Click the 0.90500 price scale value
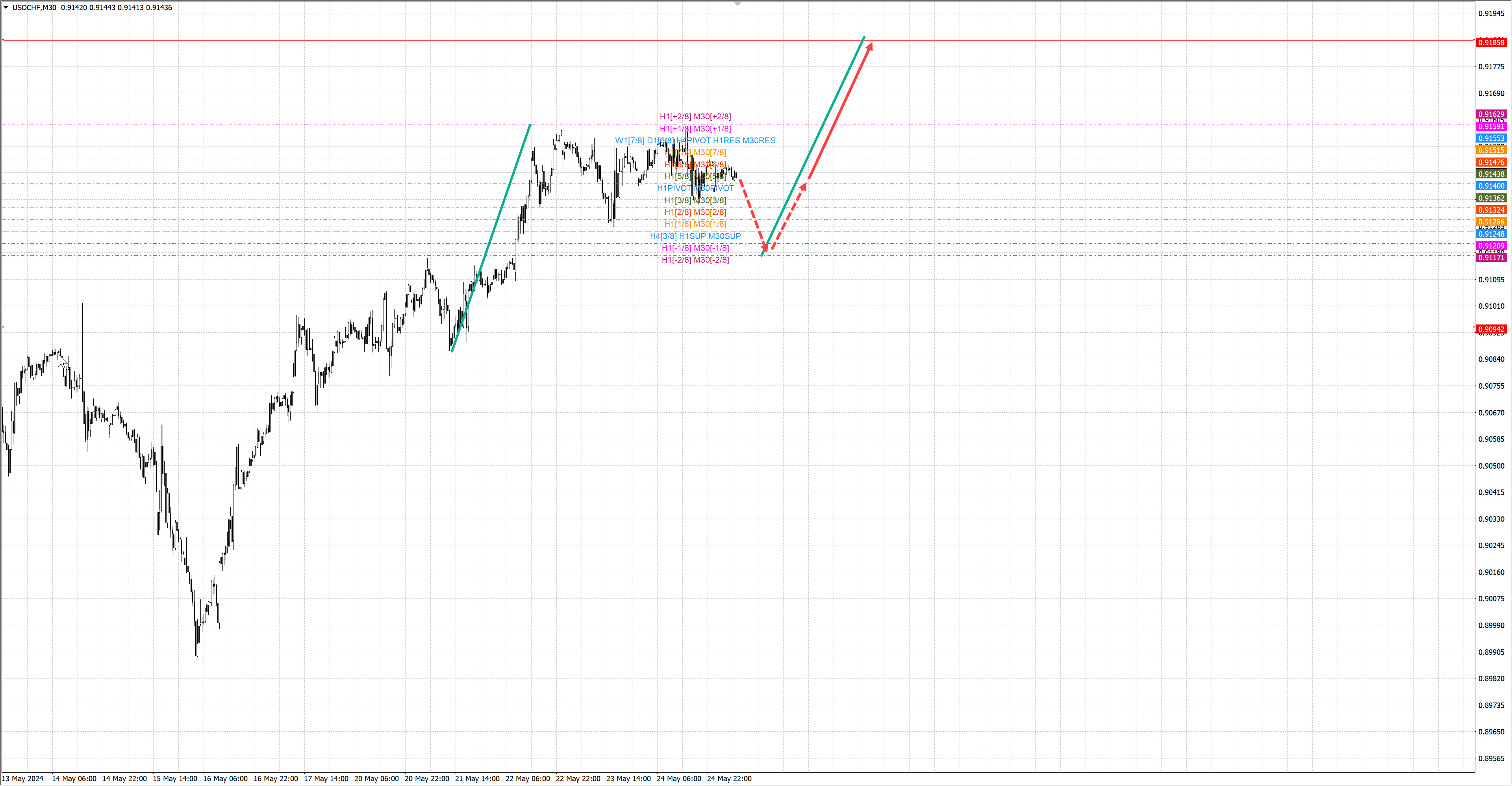The image size is (1512, 786). (x=1491, y=466)
